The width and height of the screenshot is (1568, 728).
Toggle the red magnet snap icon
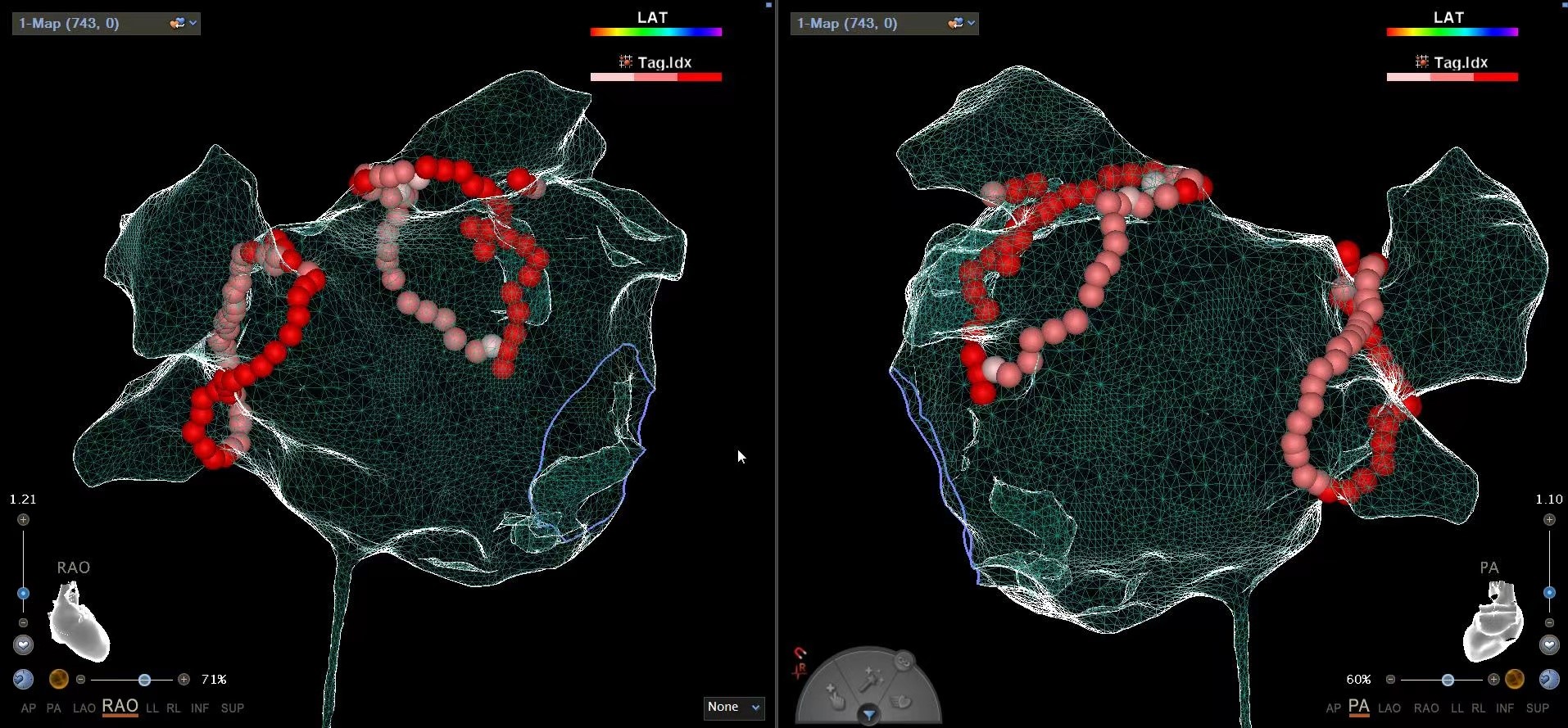coord(800,653)
